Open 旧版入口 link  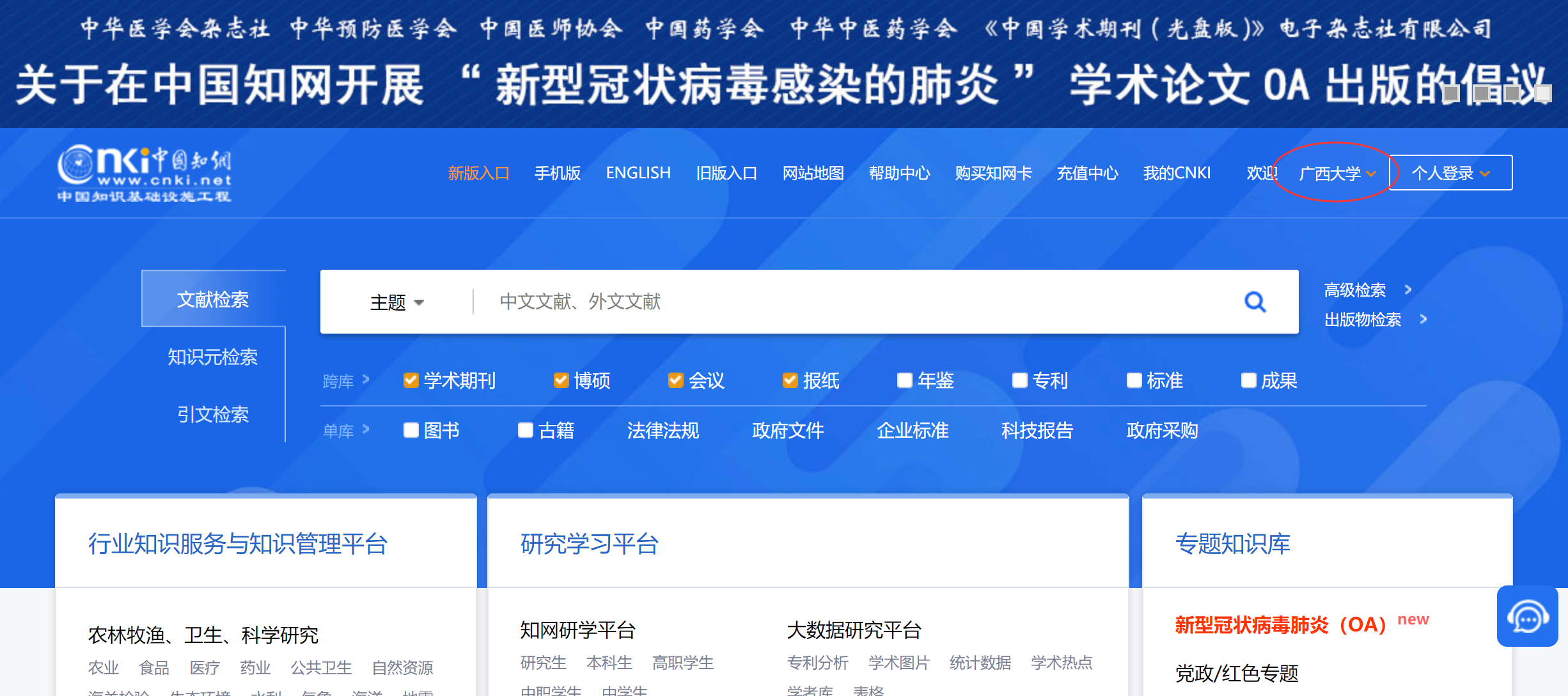point(726,173)
